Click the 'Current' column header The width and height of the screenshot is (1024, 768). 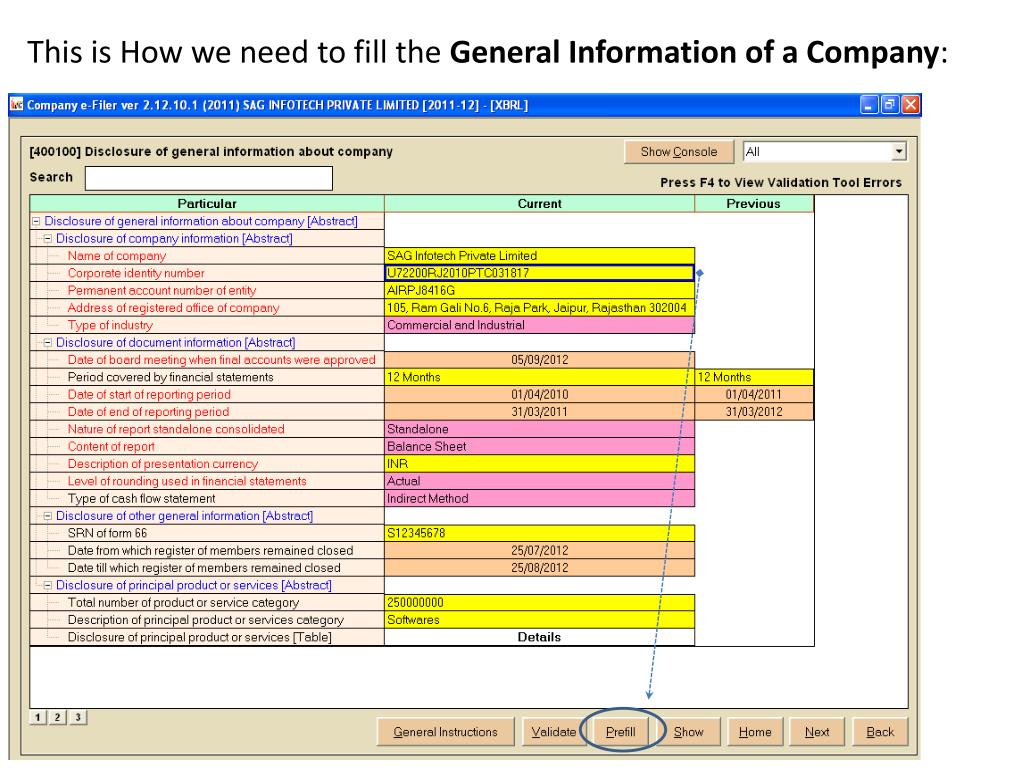click(539, 204)
